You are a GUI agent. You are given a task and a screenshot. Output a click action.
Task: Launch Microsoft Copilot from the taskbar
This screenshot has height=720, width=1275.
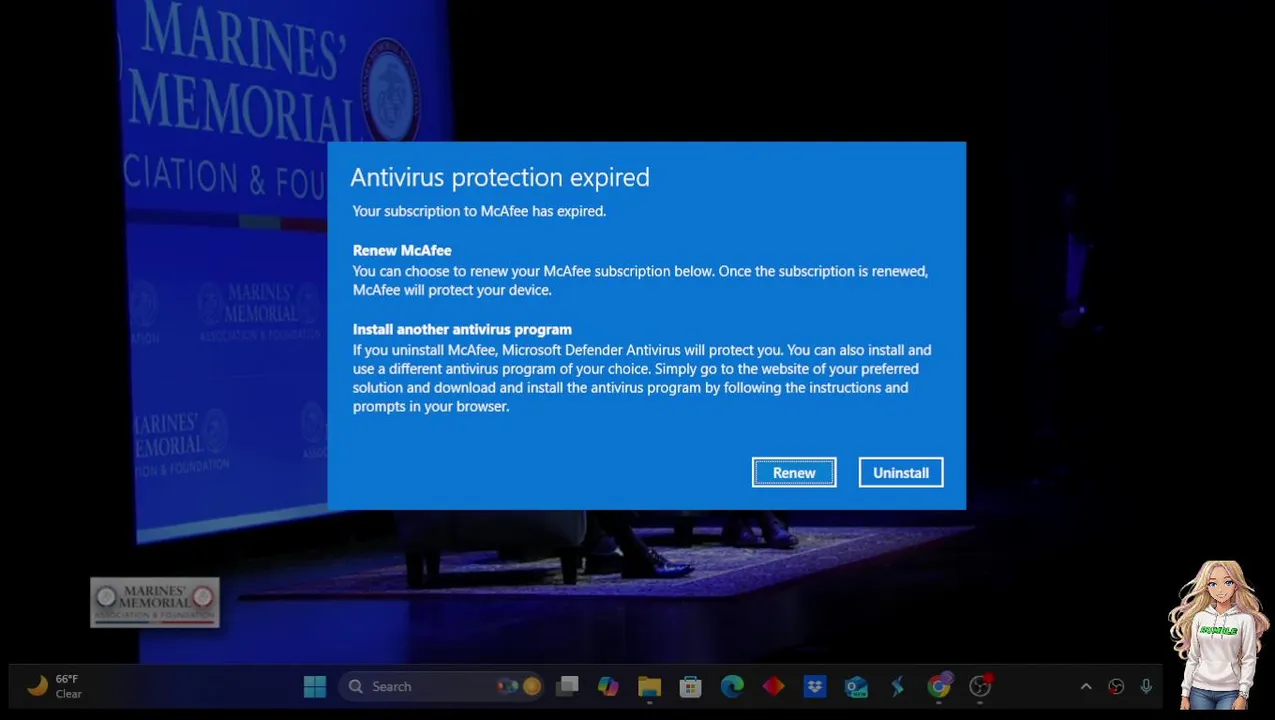click(608, 686)
